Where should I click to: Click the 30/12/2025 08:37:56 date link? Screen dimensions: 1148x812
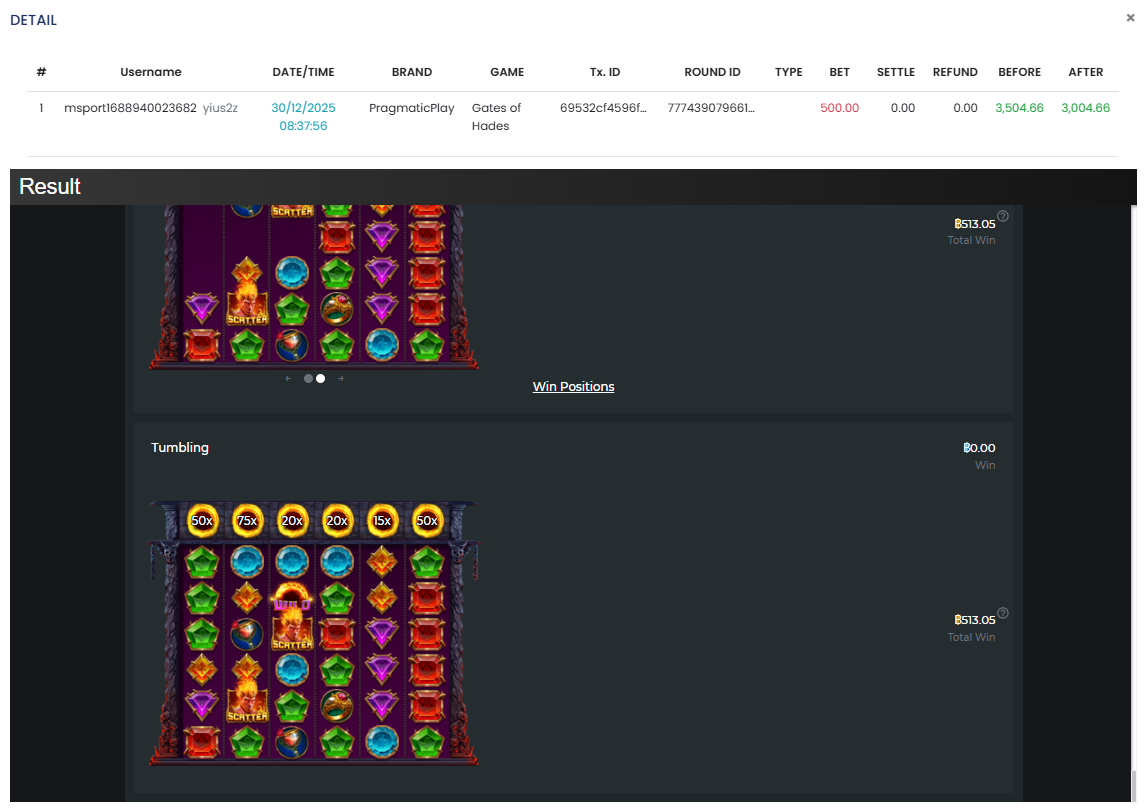coord(303,117)
